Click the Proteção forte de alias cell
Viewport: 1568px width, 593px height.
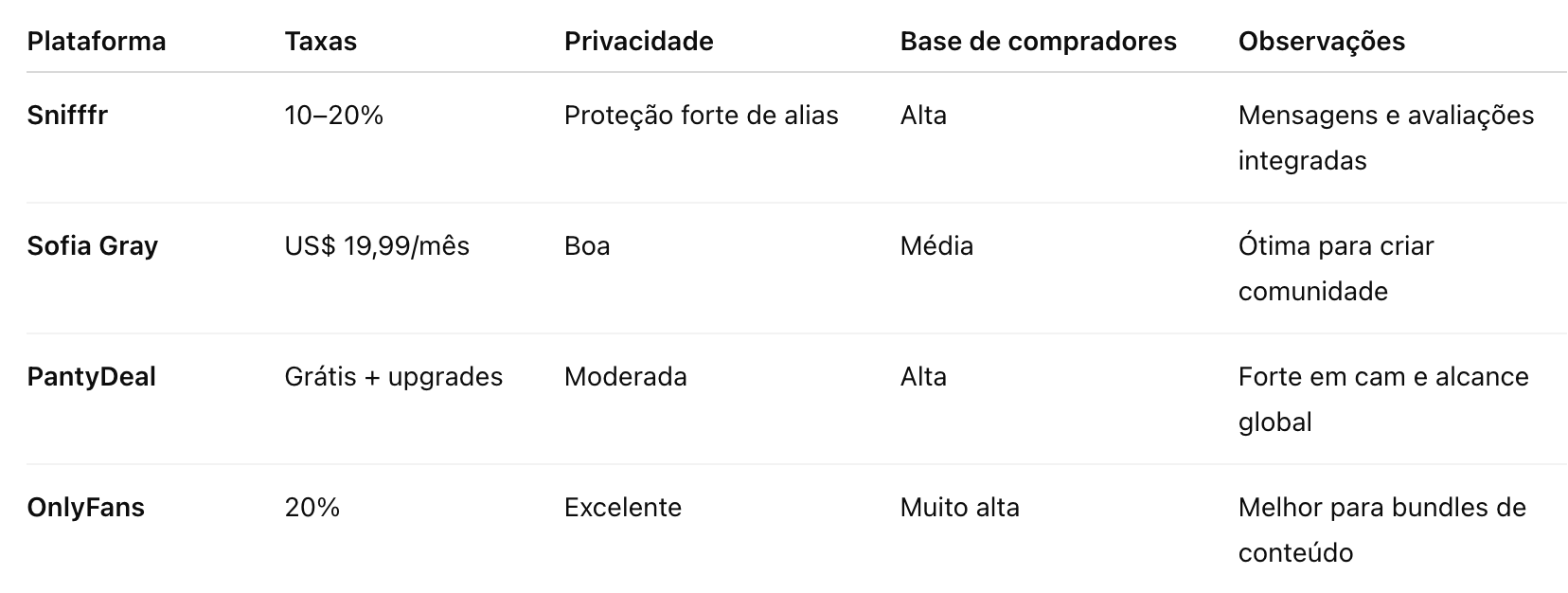point(701,116)
